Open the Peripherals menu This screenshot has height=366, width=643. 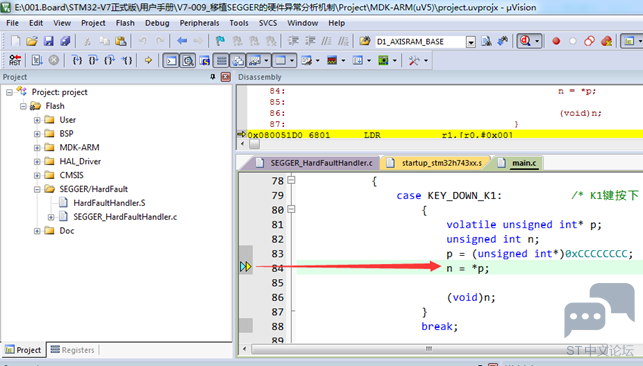click(x=199, y=23)
